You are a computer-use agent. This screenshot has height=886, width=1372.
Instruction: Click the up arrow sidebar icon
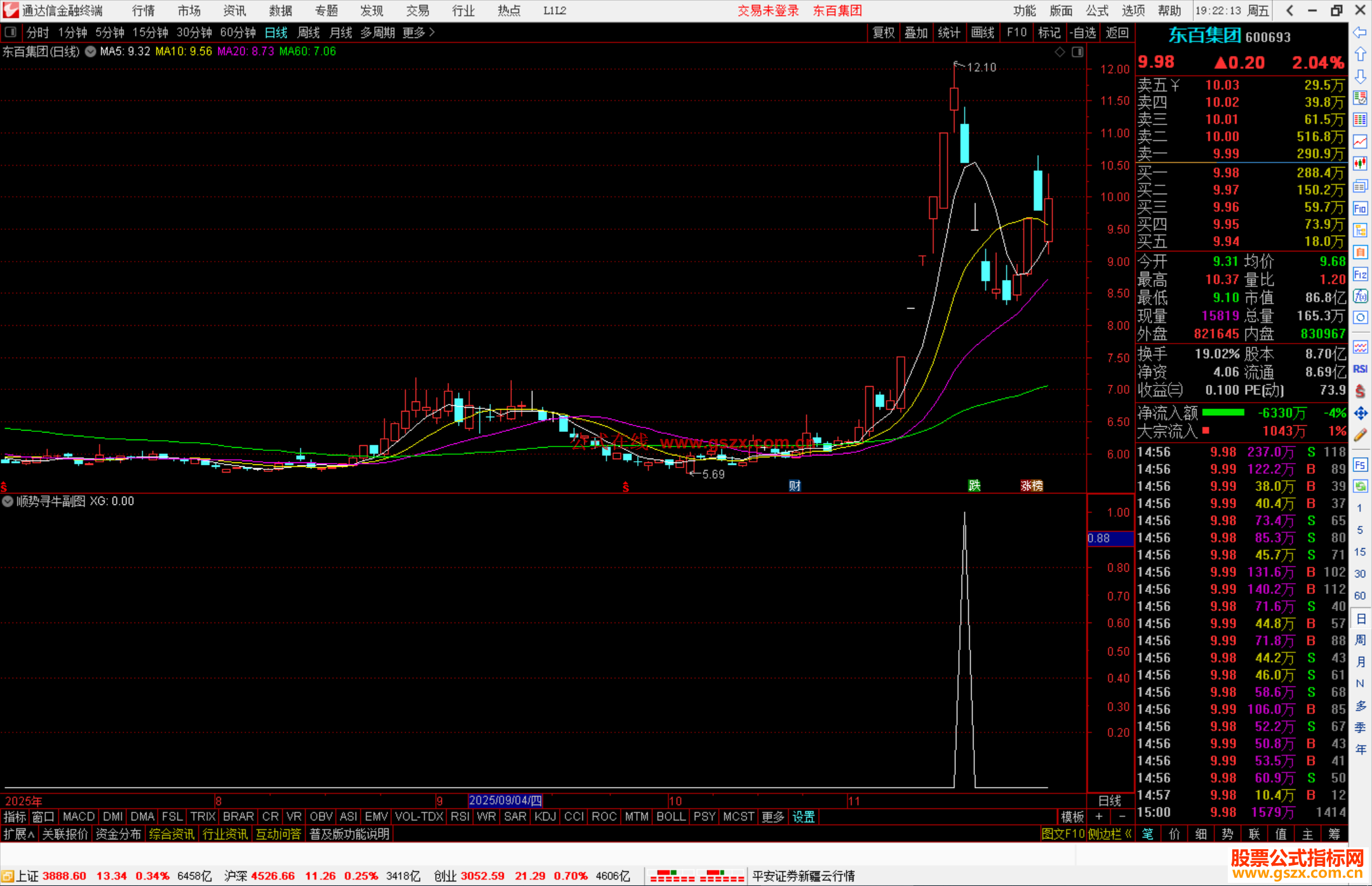click(1360, 55)
